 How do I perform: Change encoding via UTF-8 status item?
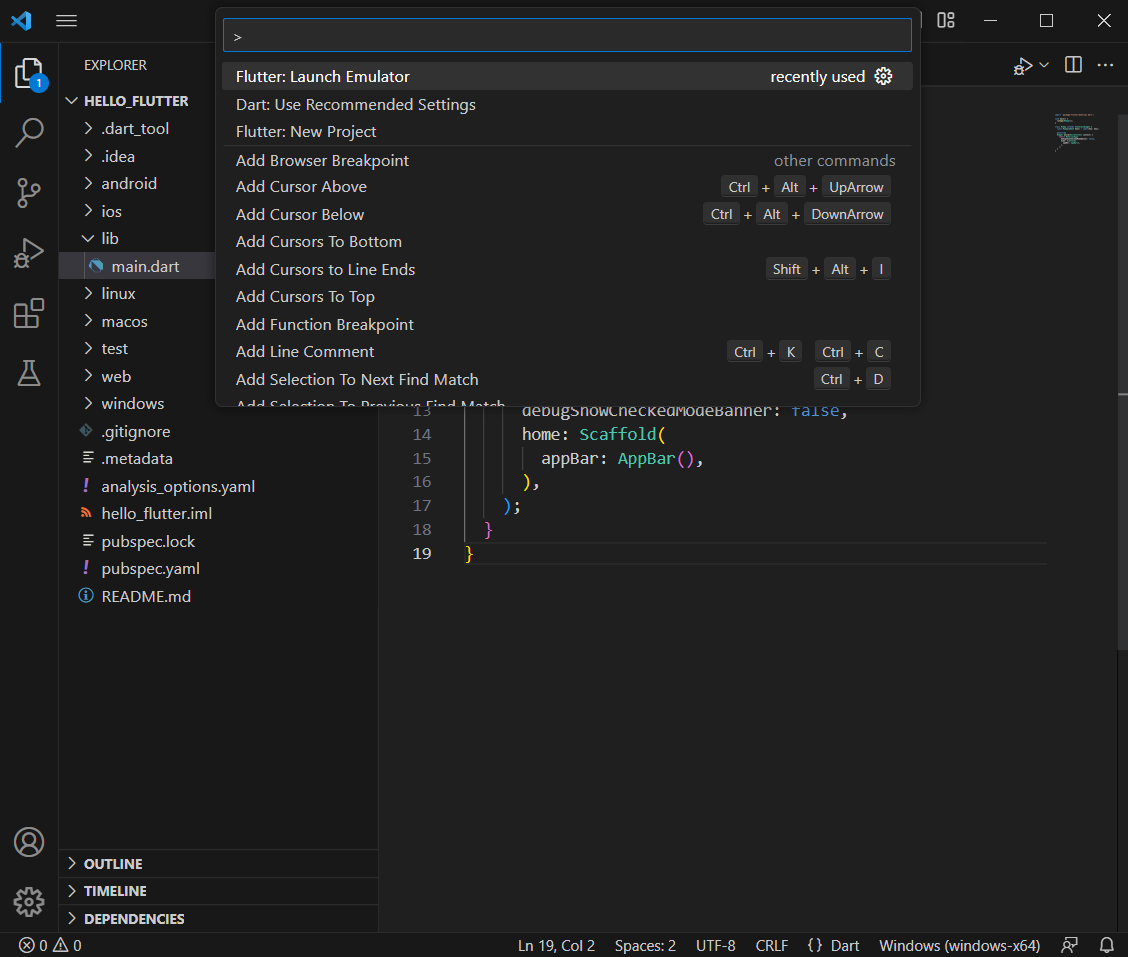tap(715, 945)
